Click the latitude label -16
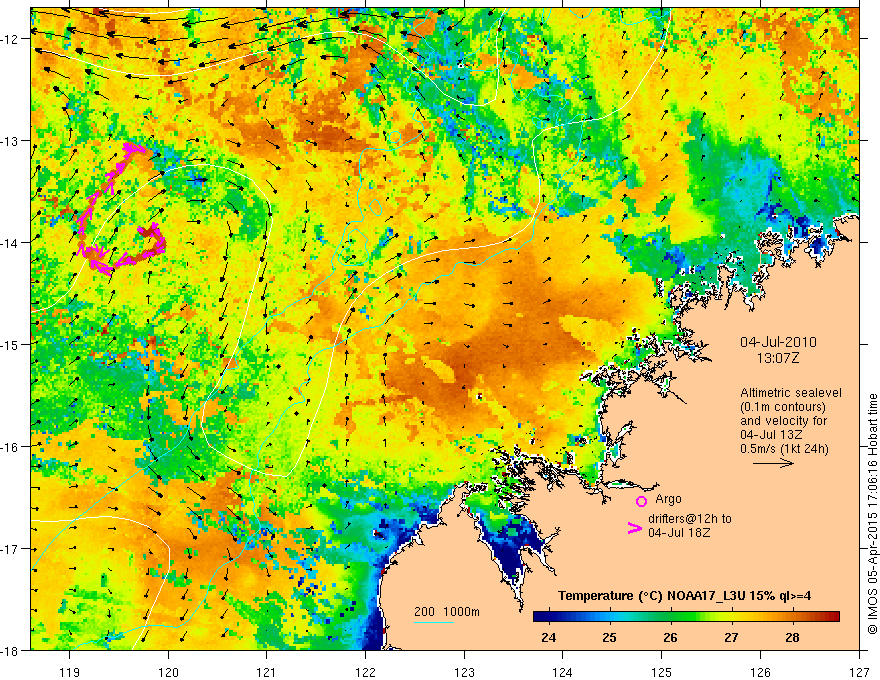The width and height of the screenshot is (880, 680). [11, 447]
